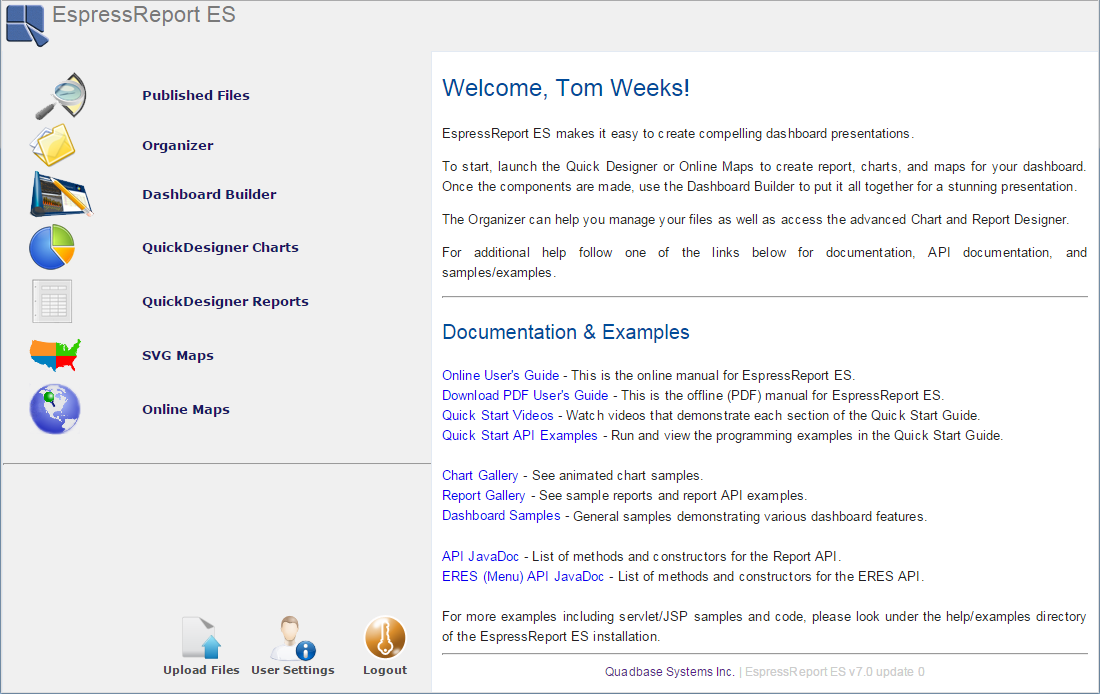1100x694 pixels.
Task: Open the Quick Start Videos link
Action: [497, 415]
